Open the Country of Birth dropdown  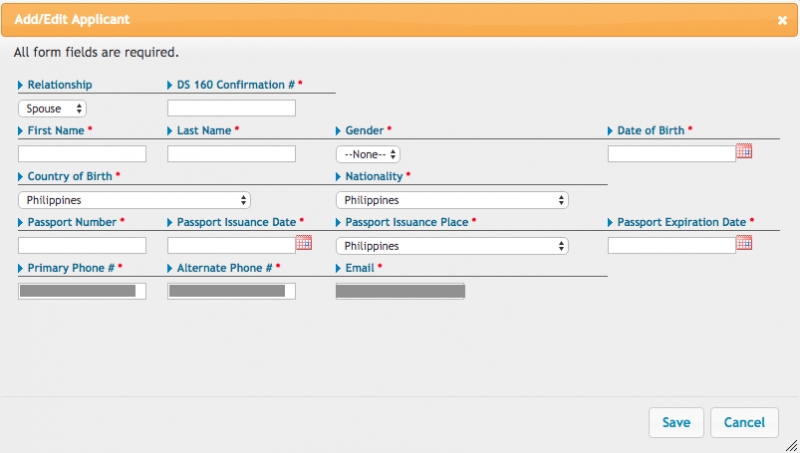pyautogui.click(x=134, y=200)
